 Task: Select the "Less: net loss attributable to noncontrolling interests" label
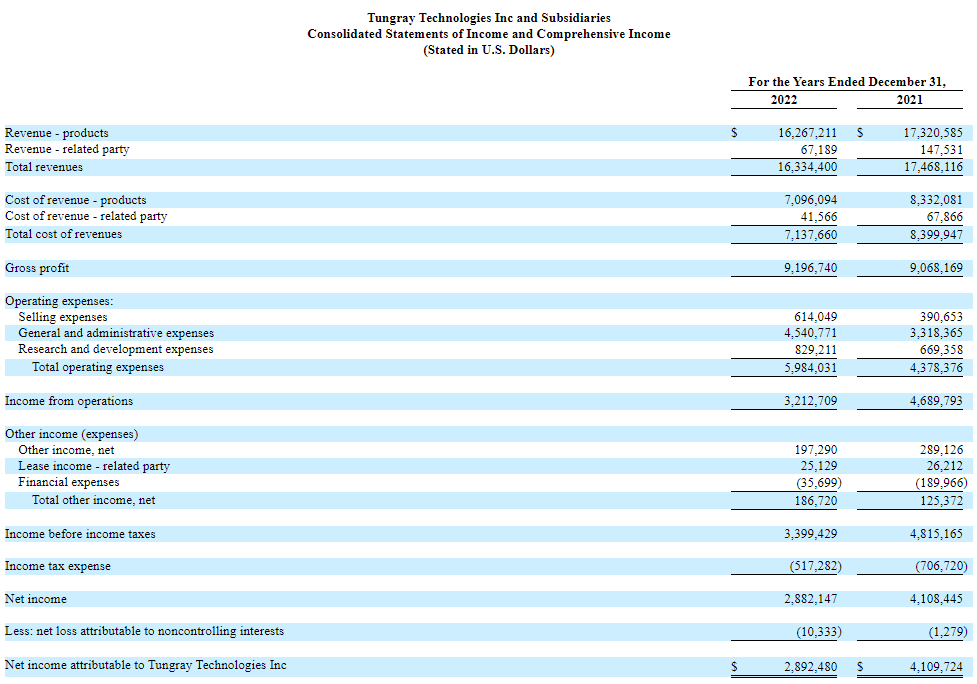tap(145, 631)
